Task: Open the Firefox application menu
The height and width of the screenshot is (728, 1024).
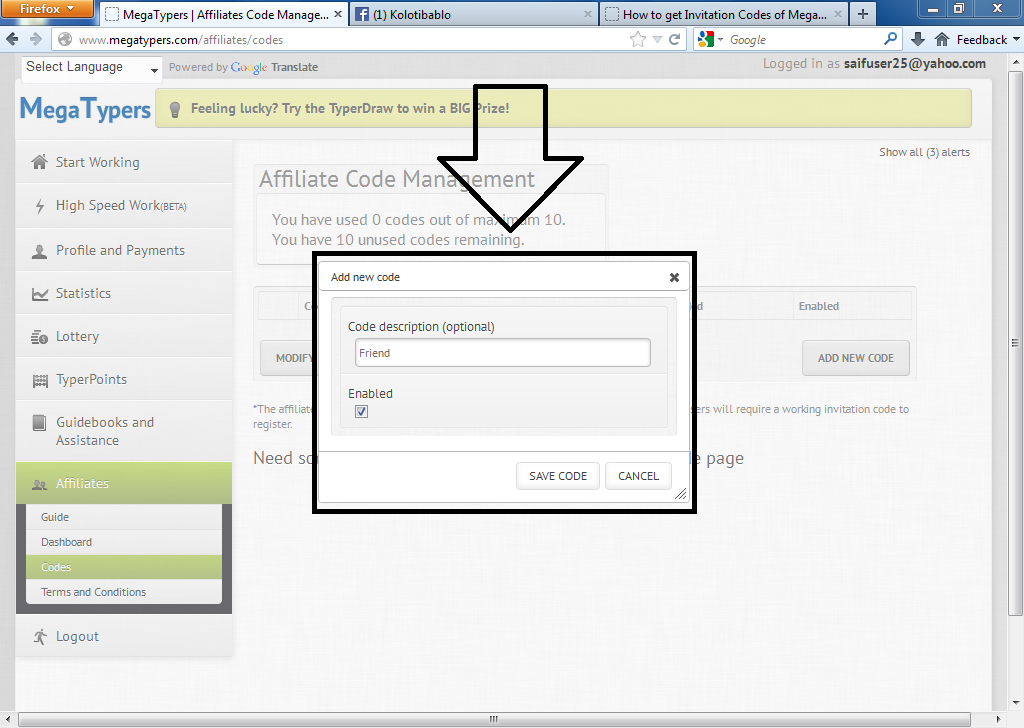Action: [48, 9]
